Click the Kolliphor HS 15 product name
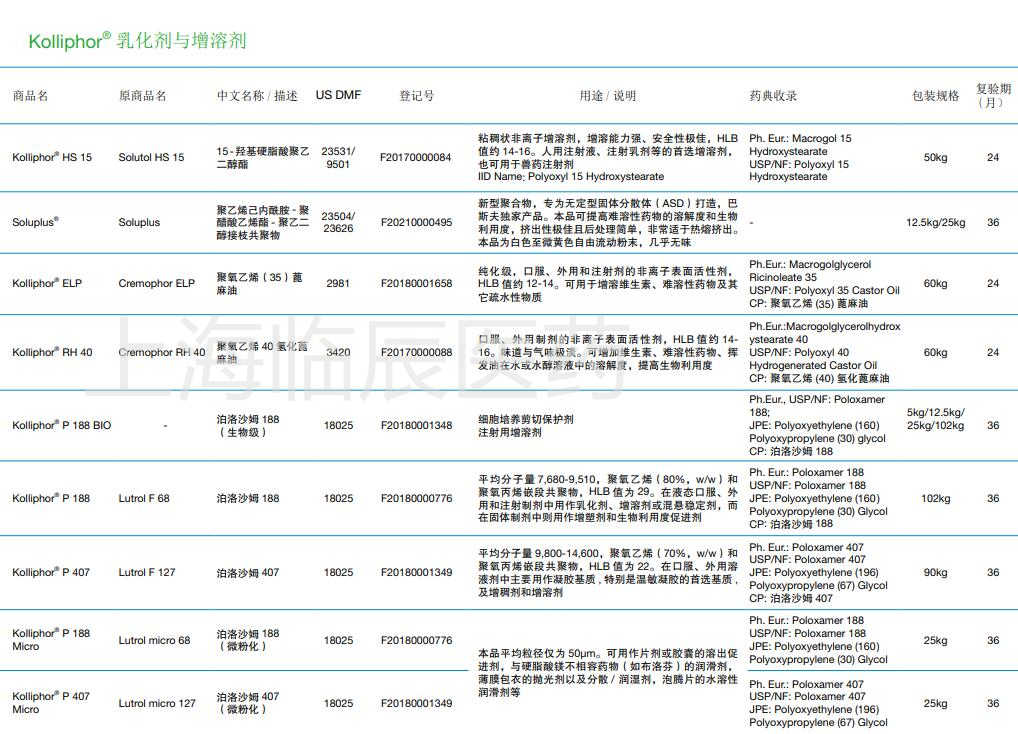 tap(52, 158)
